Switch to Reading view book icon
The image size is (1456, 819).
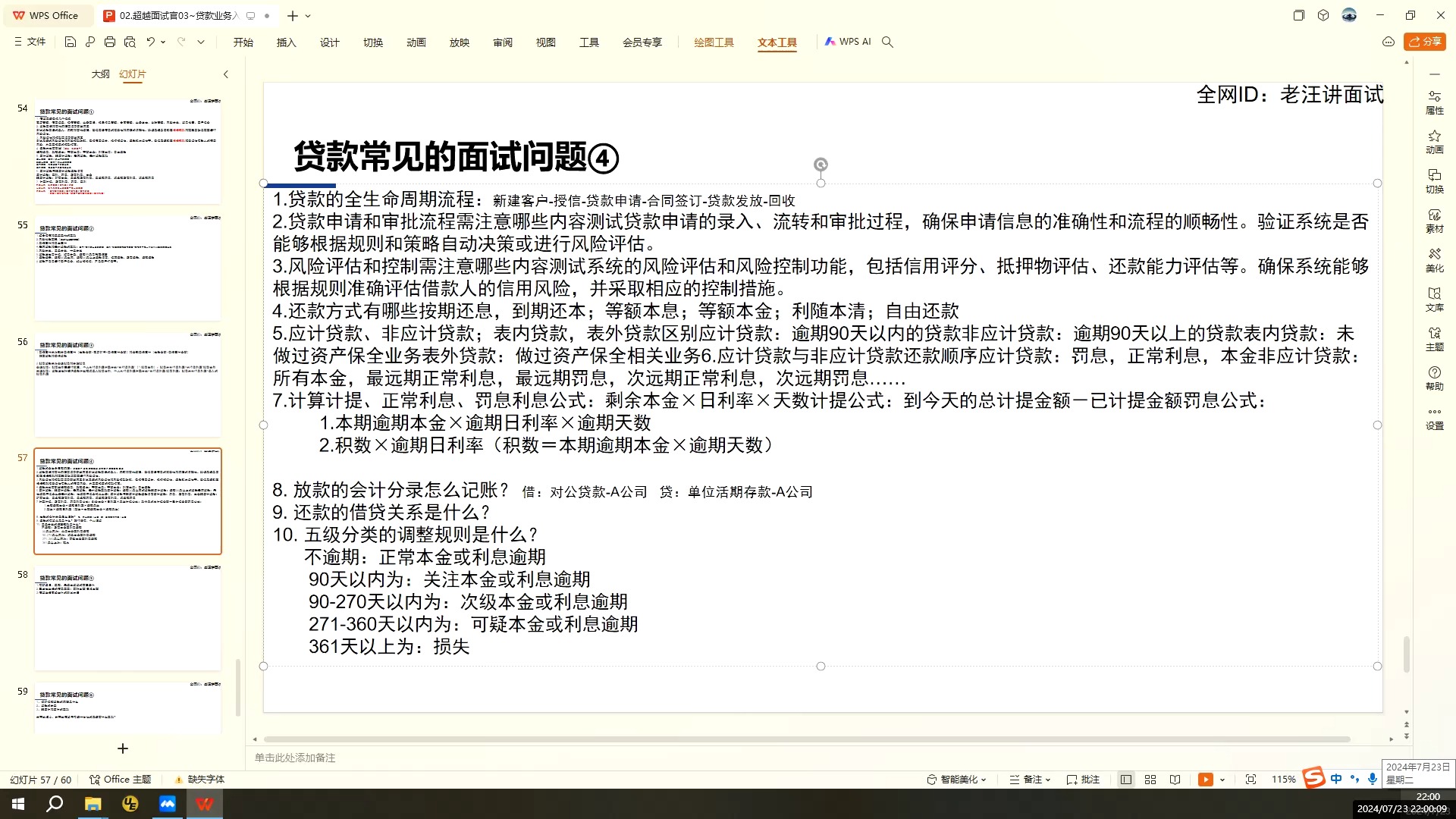pyautogui.click(x=1175, y=780)
